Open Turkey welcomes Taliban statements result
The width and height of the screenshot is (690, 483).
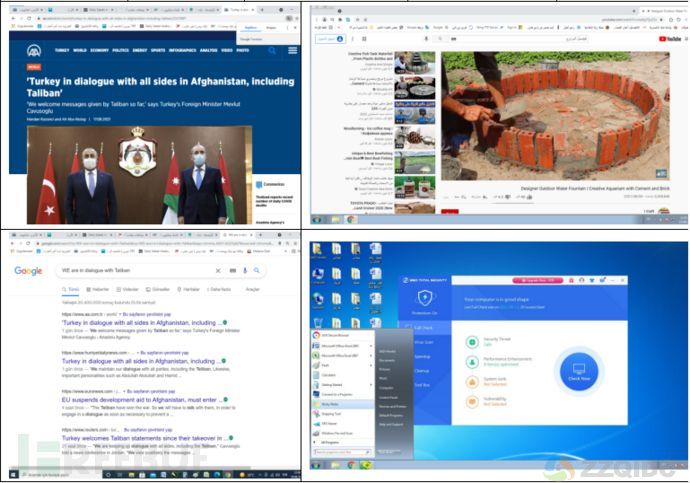[145, 438]
